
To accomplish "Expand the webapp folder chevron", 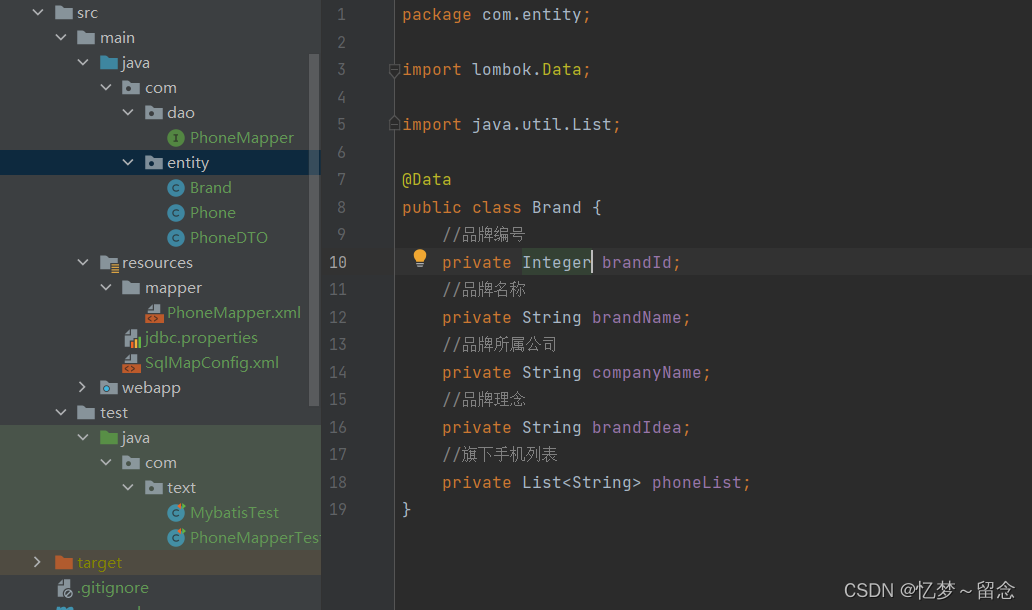I will 82,388.
